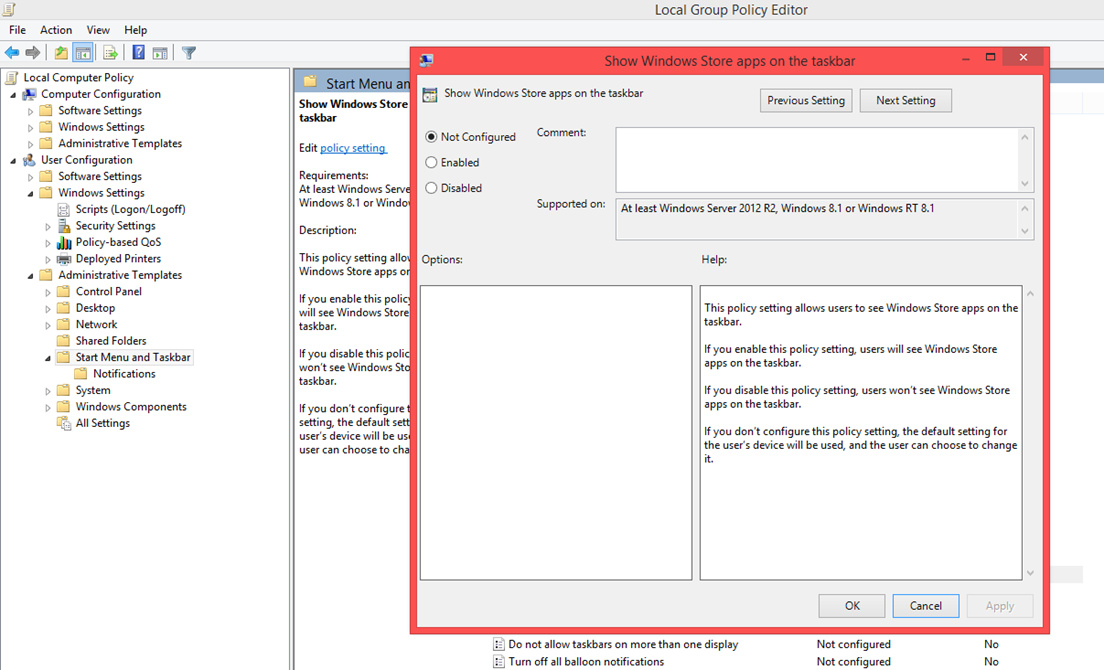
Task: Click the policy setting icon beside dialog heading
Action: click(429, 94)
